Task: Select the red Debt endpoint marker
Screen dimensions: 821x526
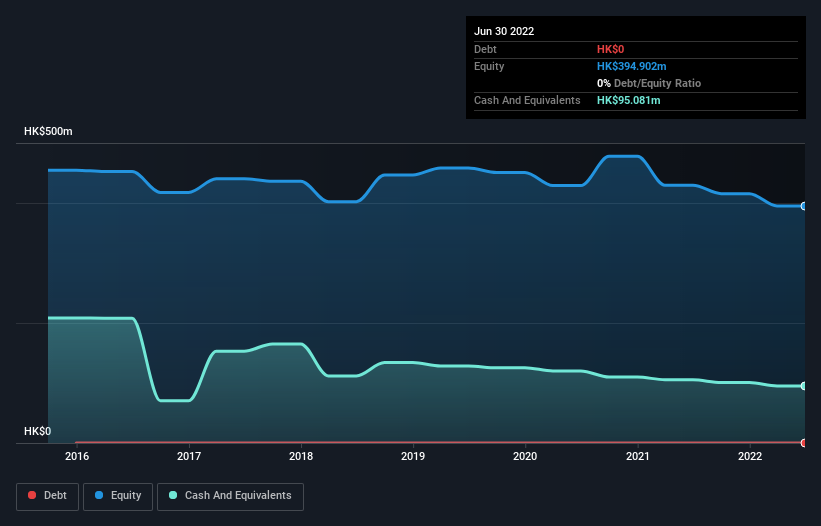Action: [804, 443]
